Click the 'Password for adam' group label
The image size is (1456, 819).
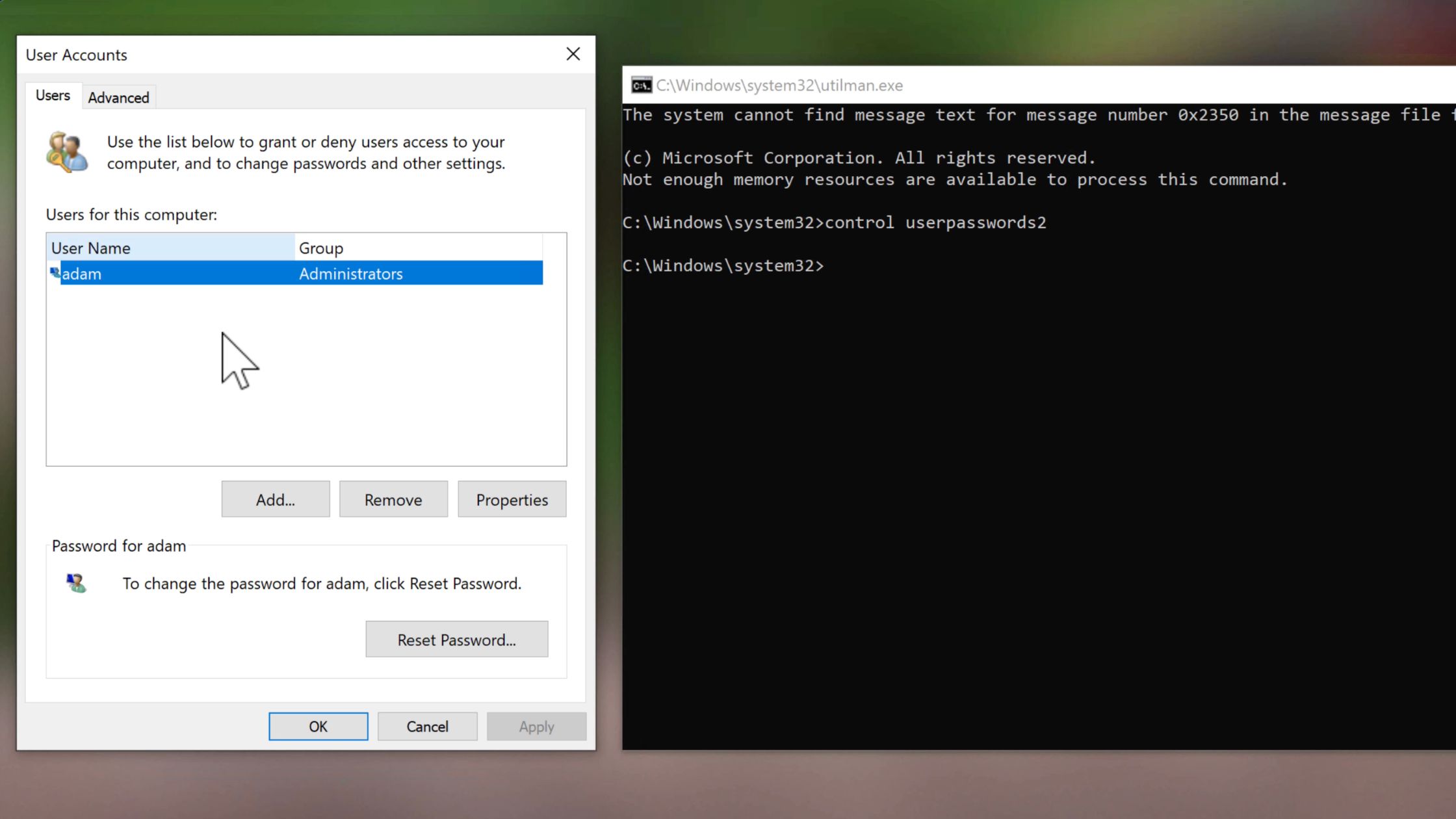pyautogui.click(x=119, y=545)
